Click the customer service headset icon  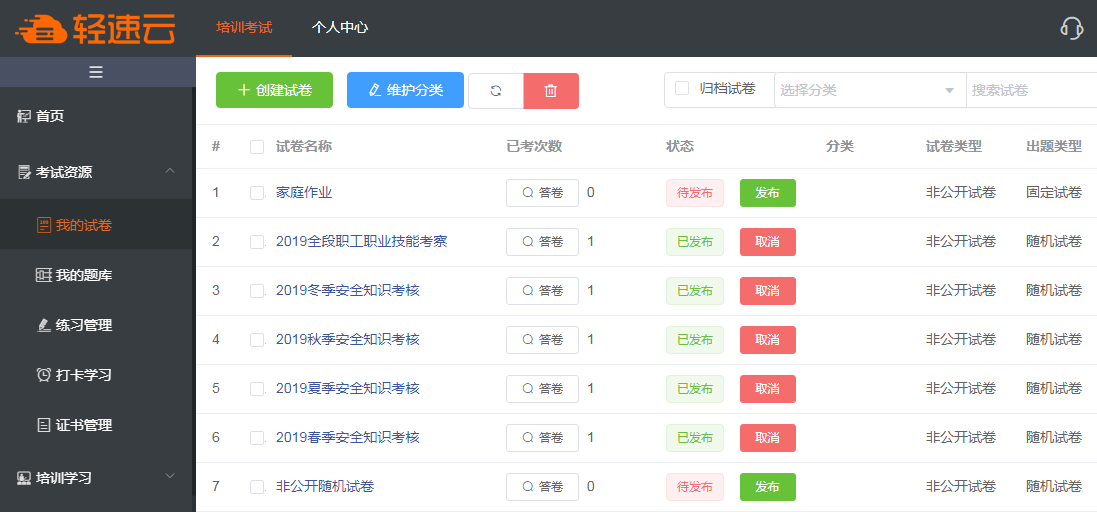[1071, 28]
